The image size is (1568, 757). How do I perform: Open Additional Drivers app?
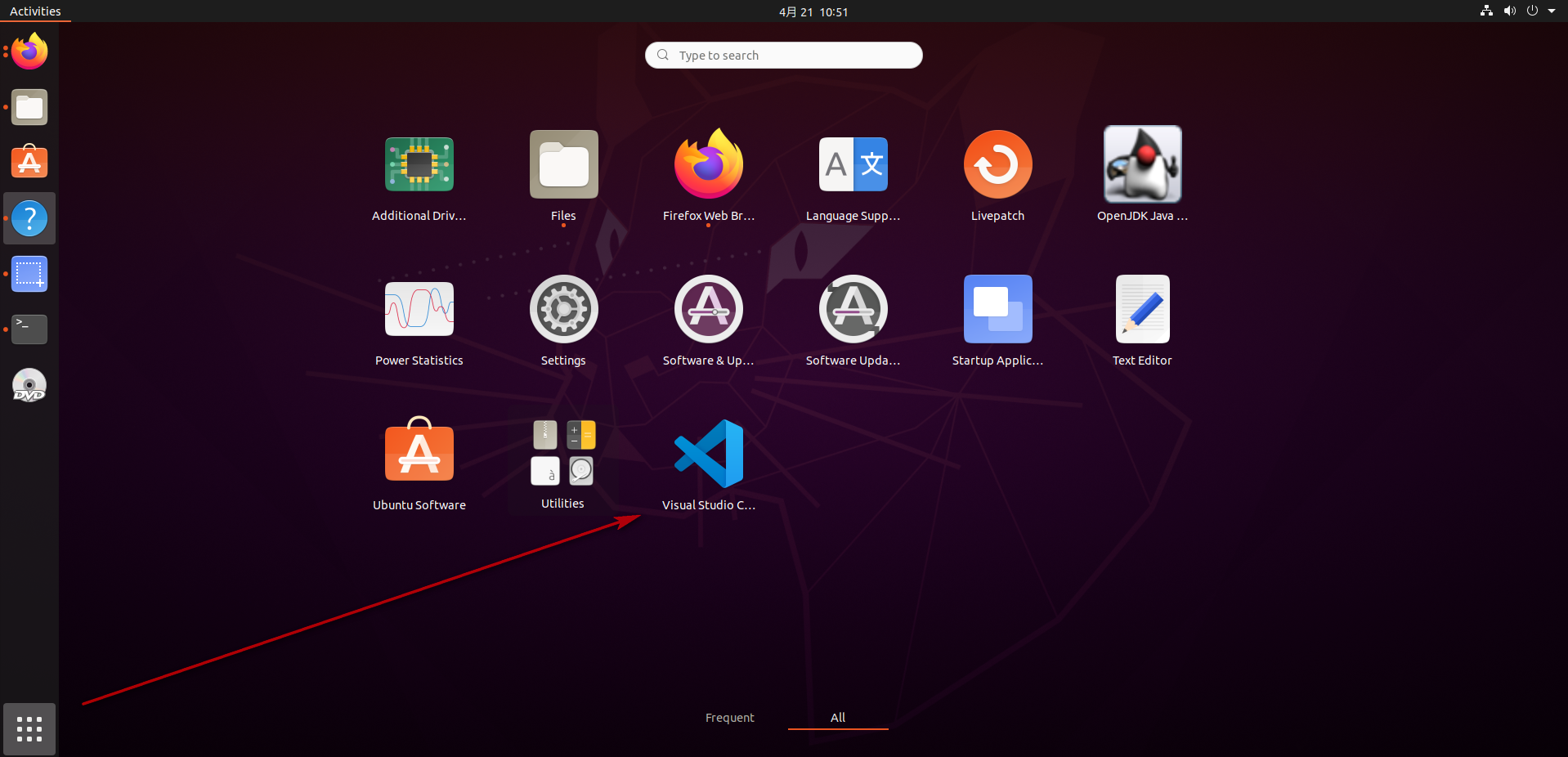pyautogui.click(x=419, y=164)
